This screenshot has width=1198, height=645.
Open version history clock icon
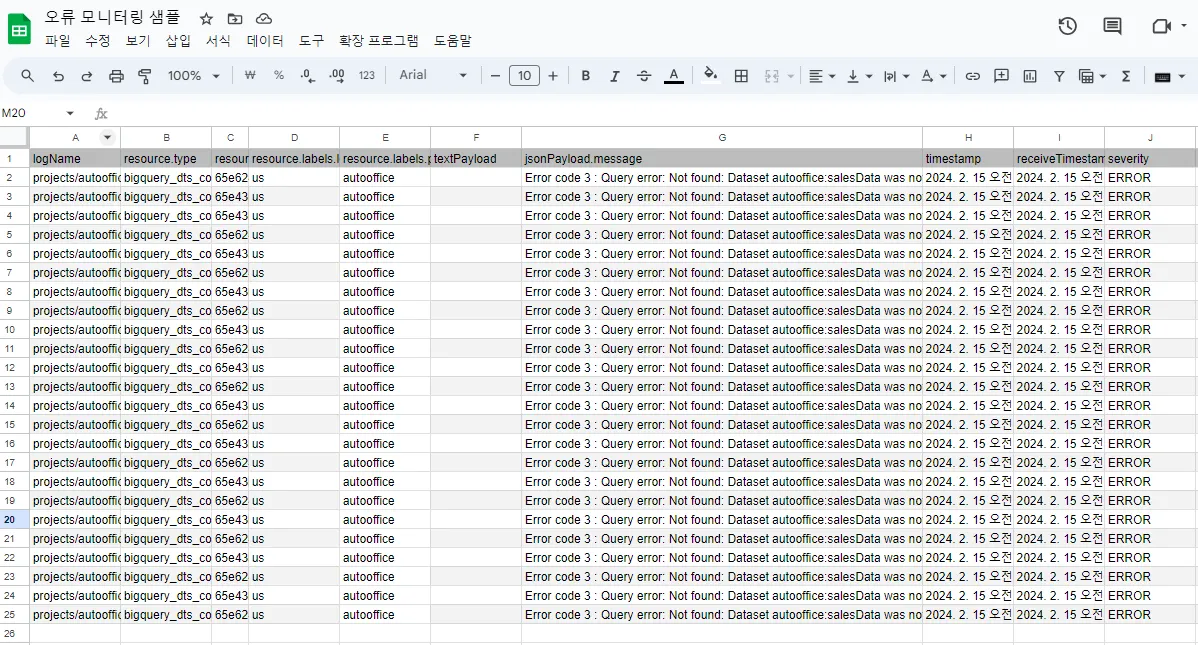tap(1067, 26)
